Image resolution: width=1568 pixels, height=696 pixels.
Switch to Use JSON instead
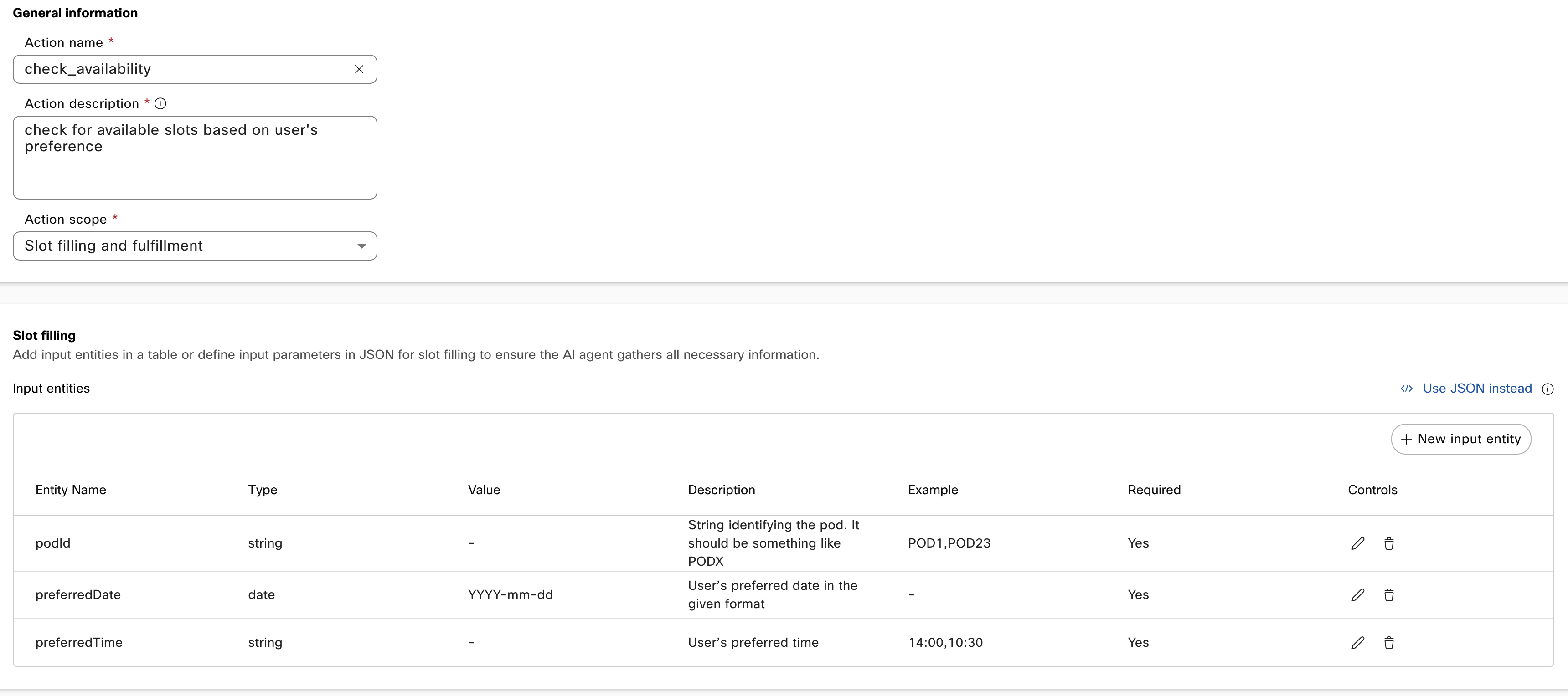pyautogui.click(x=1477, y=389)
